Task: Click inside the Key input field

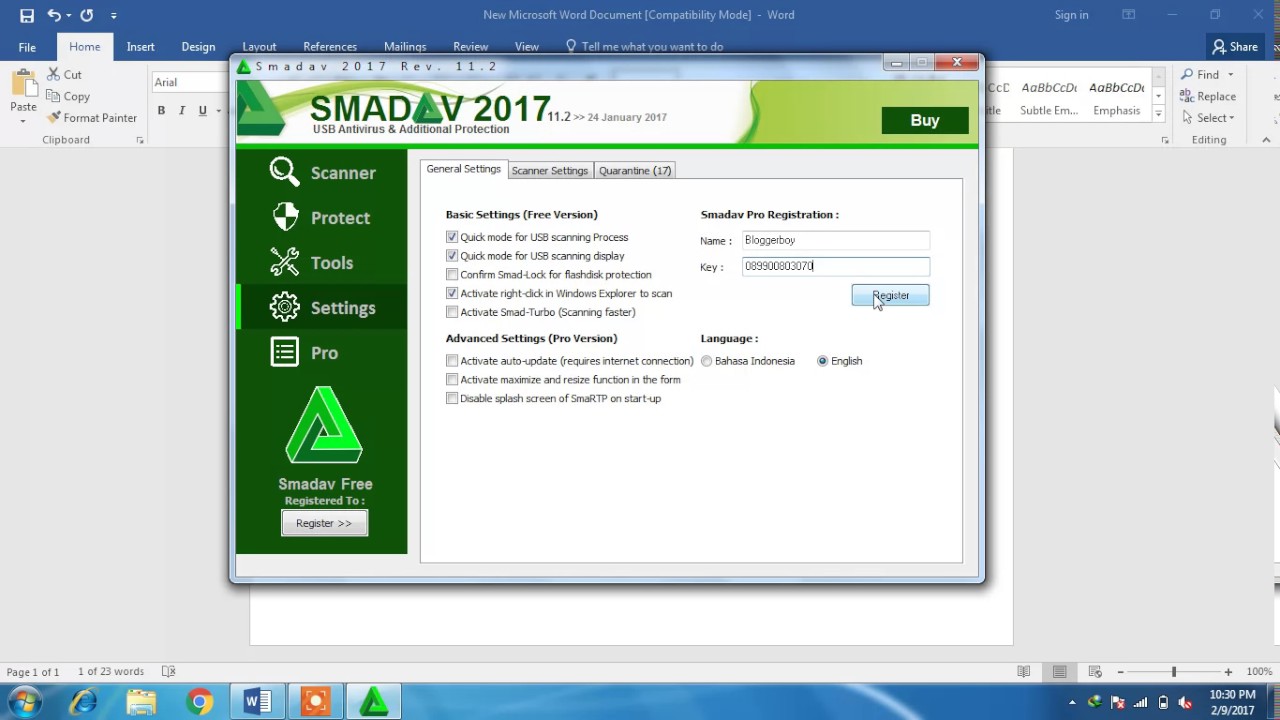Action: coord(835,266)
